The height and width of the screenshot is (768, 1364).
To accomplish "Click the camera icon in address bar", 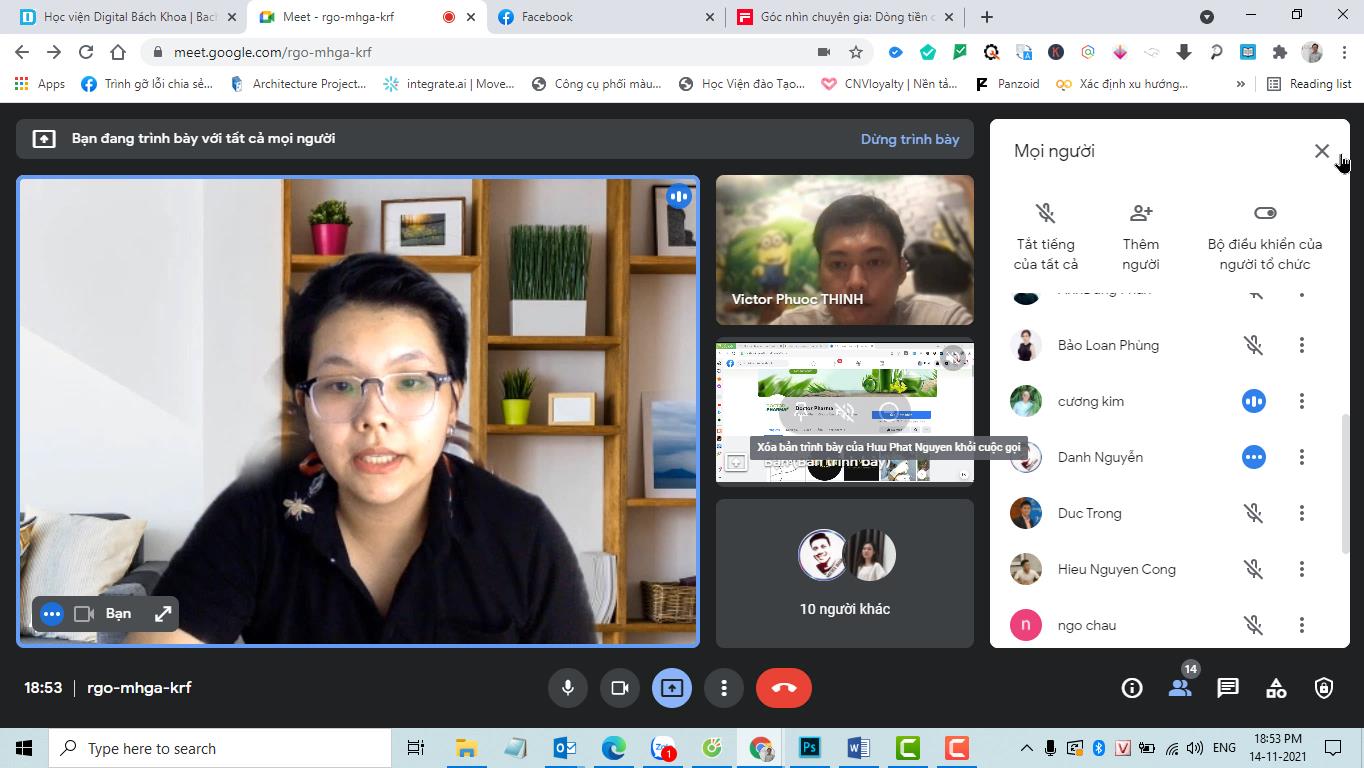I will [x=824, y=52].
